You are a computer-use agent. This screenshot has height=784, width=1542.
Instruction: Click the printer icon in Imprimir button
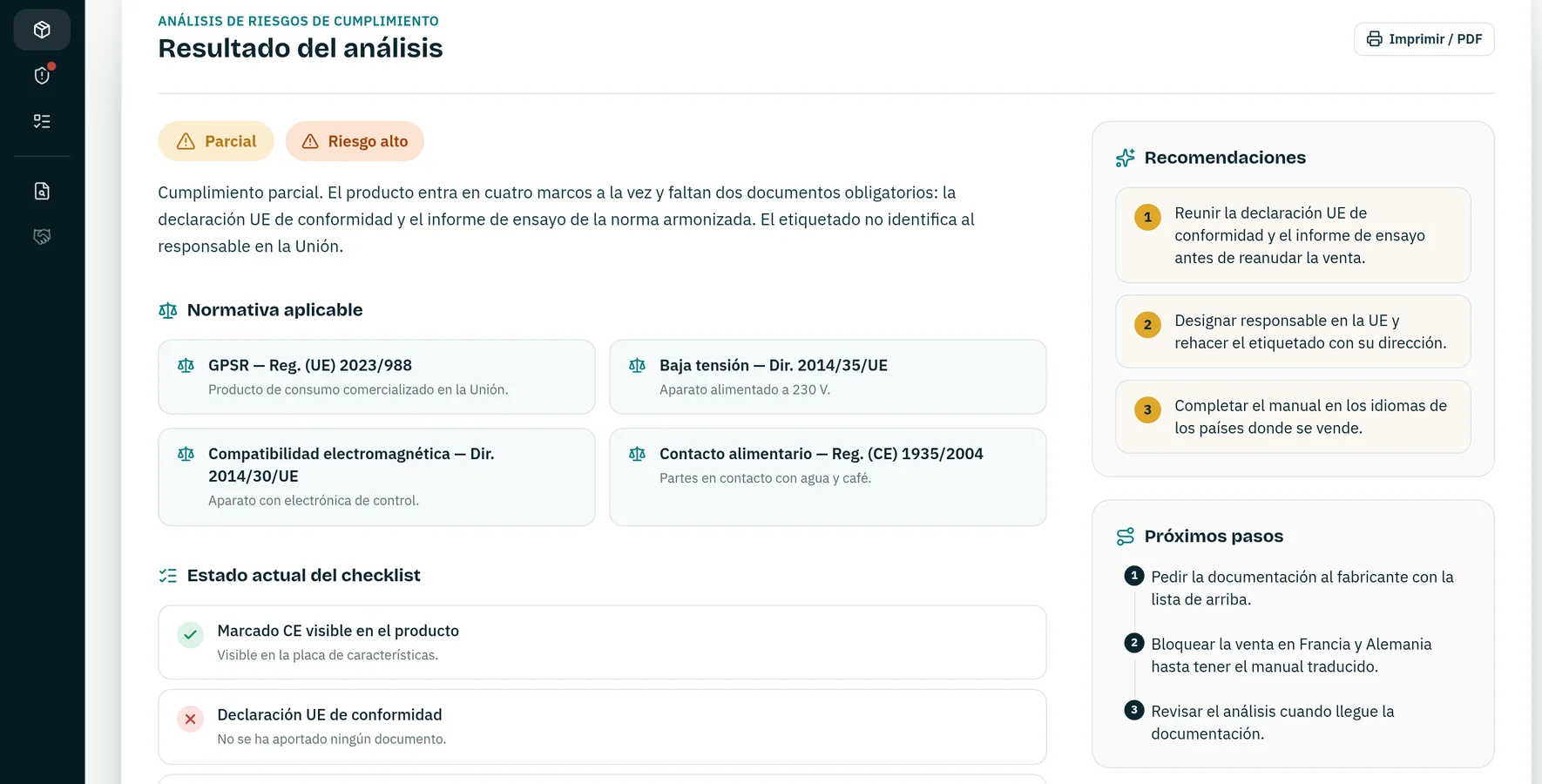[x=1374, y=39]
